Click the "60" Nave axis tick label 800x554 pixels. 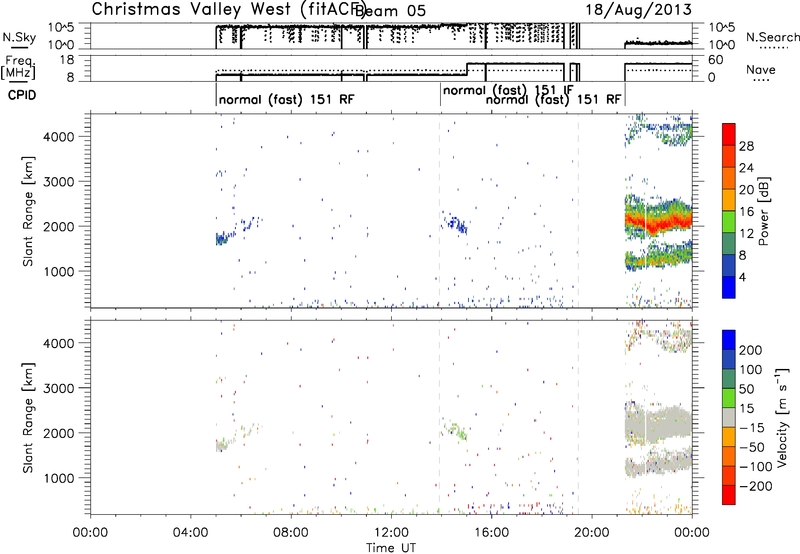tap(716, 60)
